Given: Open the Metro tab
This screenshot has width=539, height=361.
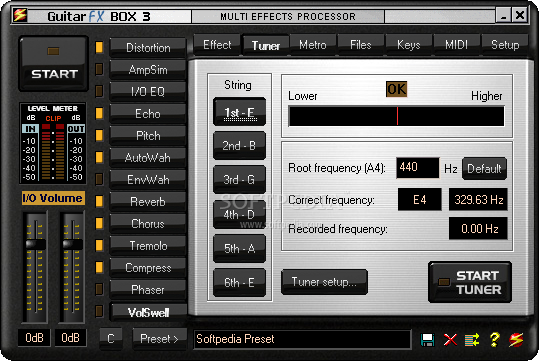Looking at the screenshot, I should point(313,45).
